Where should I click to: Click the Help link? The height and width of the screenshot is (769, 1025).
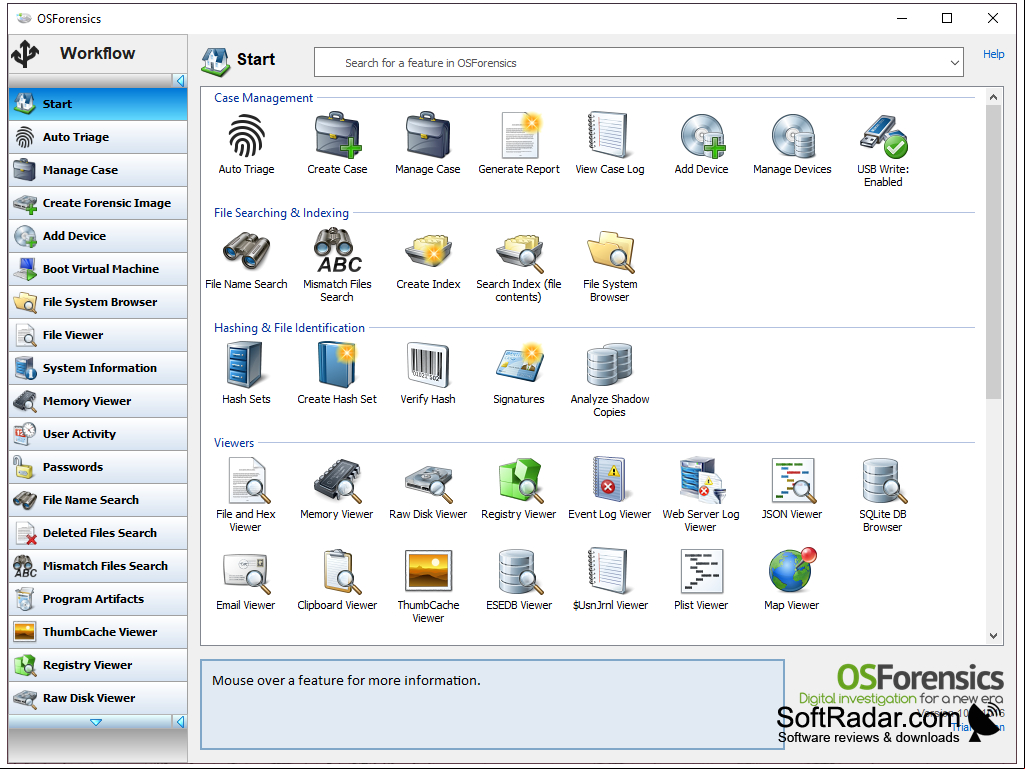pyautogui.click(x=993, y=54)
